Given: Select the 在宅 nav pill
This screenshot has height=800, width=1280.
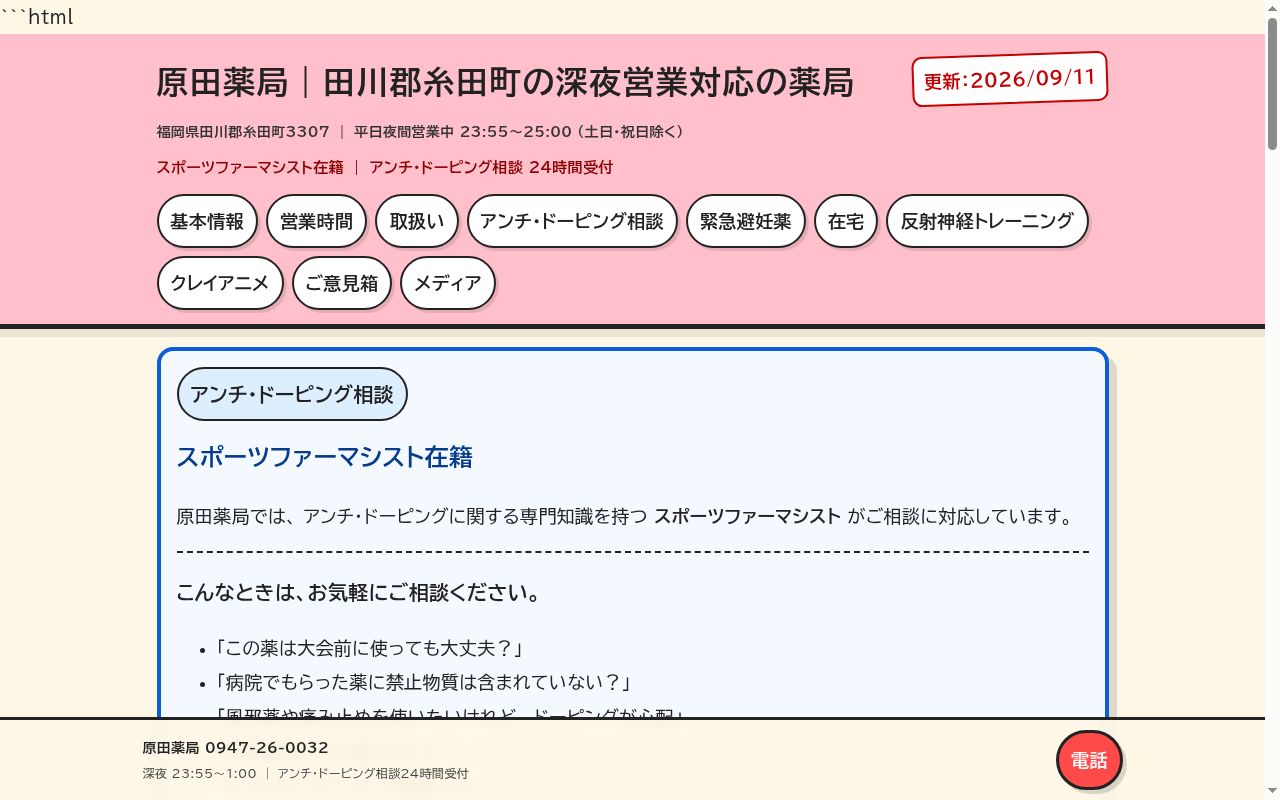Looking at the screenshot, I should pyautogui.click(x=846, y=221).
